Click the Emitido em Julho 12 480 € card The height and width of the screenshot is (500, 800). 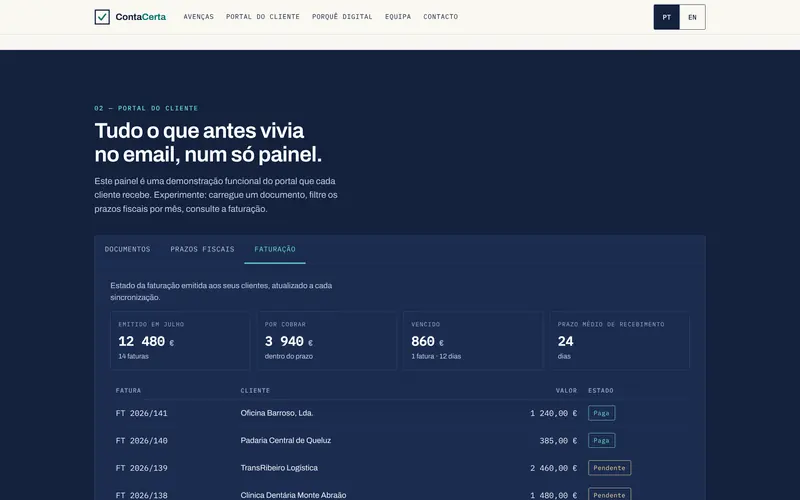[x=180, y=340]
